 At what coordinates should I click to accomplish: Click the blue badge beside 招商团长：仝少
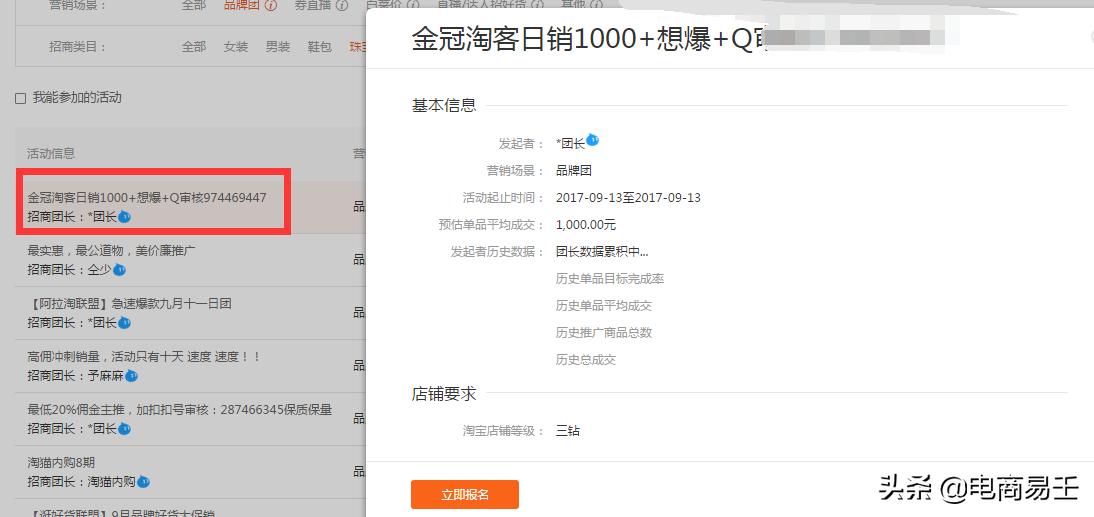point(119,270)
